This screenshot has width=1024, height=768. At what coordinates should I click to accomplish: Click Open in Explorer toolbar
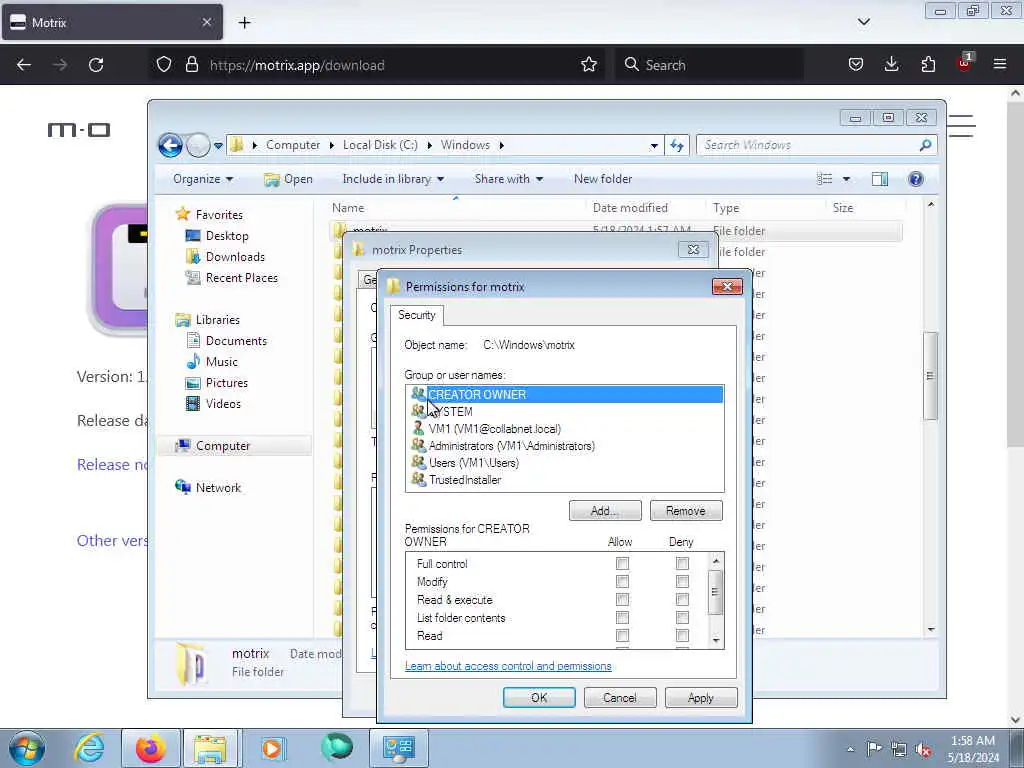tap(289, 179)
